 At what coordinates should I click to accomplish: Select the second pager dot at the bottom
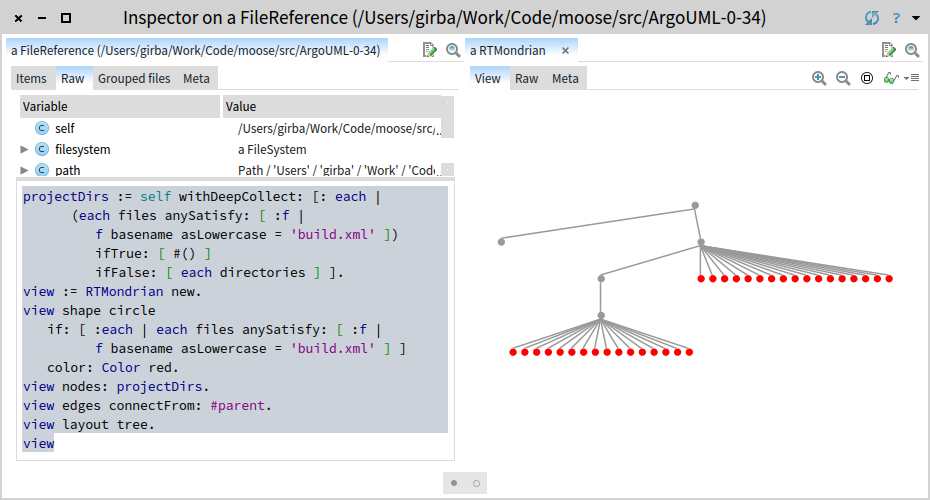(476, 483)
